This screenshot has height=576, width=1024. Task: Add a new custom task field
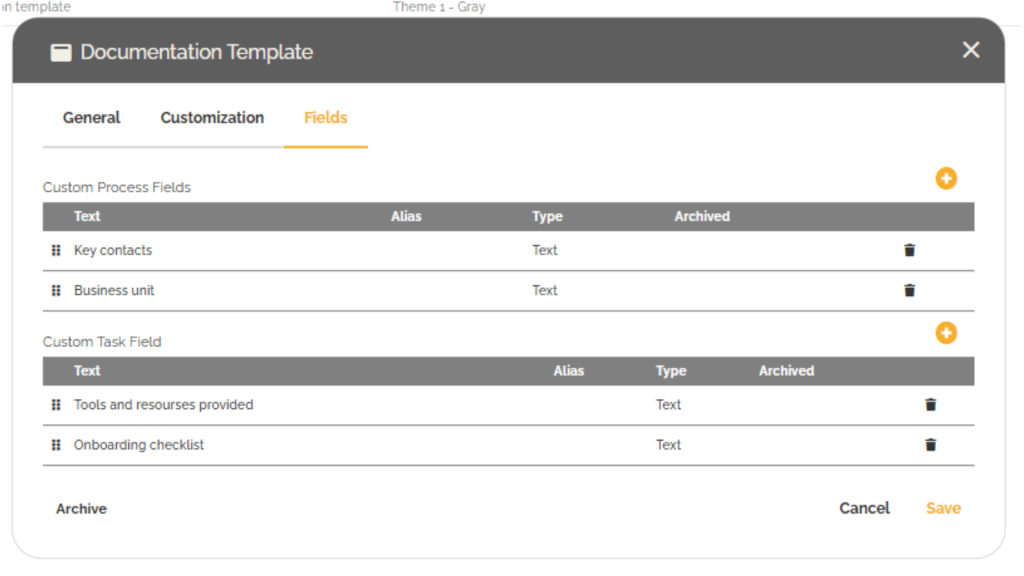click(x=946, y=333)
